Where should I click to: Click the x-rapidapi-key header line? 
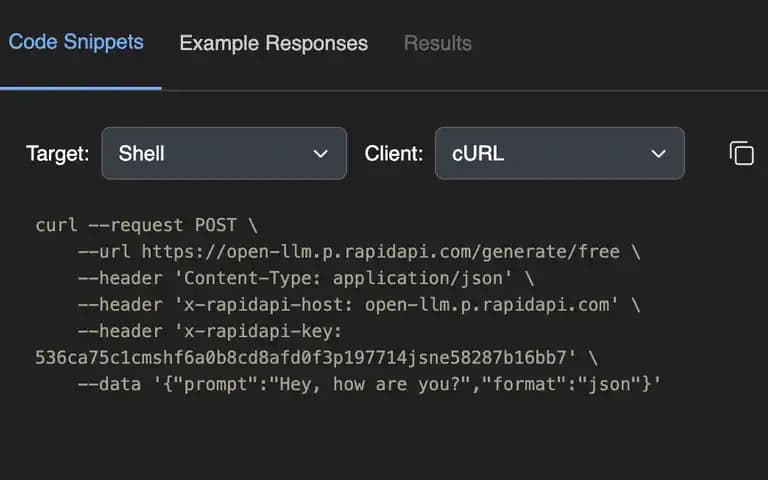pyautogui.click(x=210, y=331)
